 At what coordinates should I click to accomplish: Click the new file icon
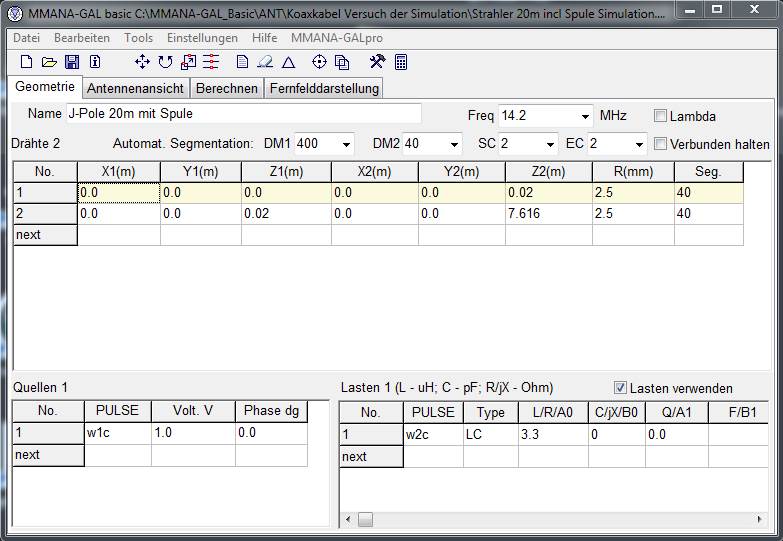(26, 62)
